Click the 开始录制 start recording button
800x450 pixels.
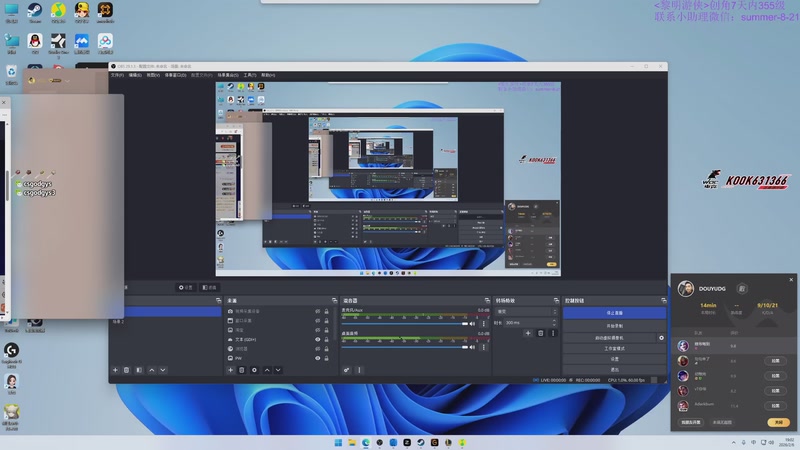tap(614, 326)
